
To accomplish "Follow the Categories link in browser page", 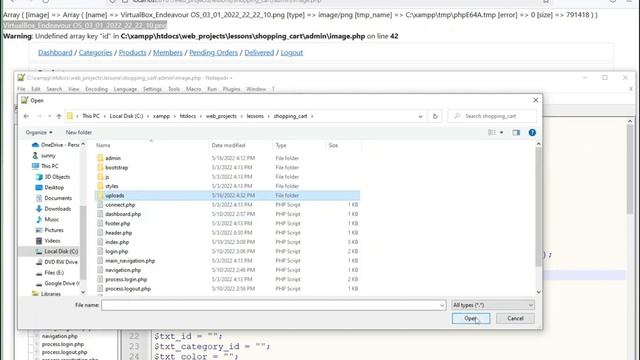I will coord(95,53).
